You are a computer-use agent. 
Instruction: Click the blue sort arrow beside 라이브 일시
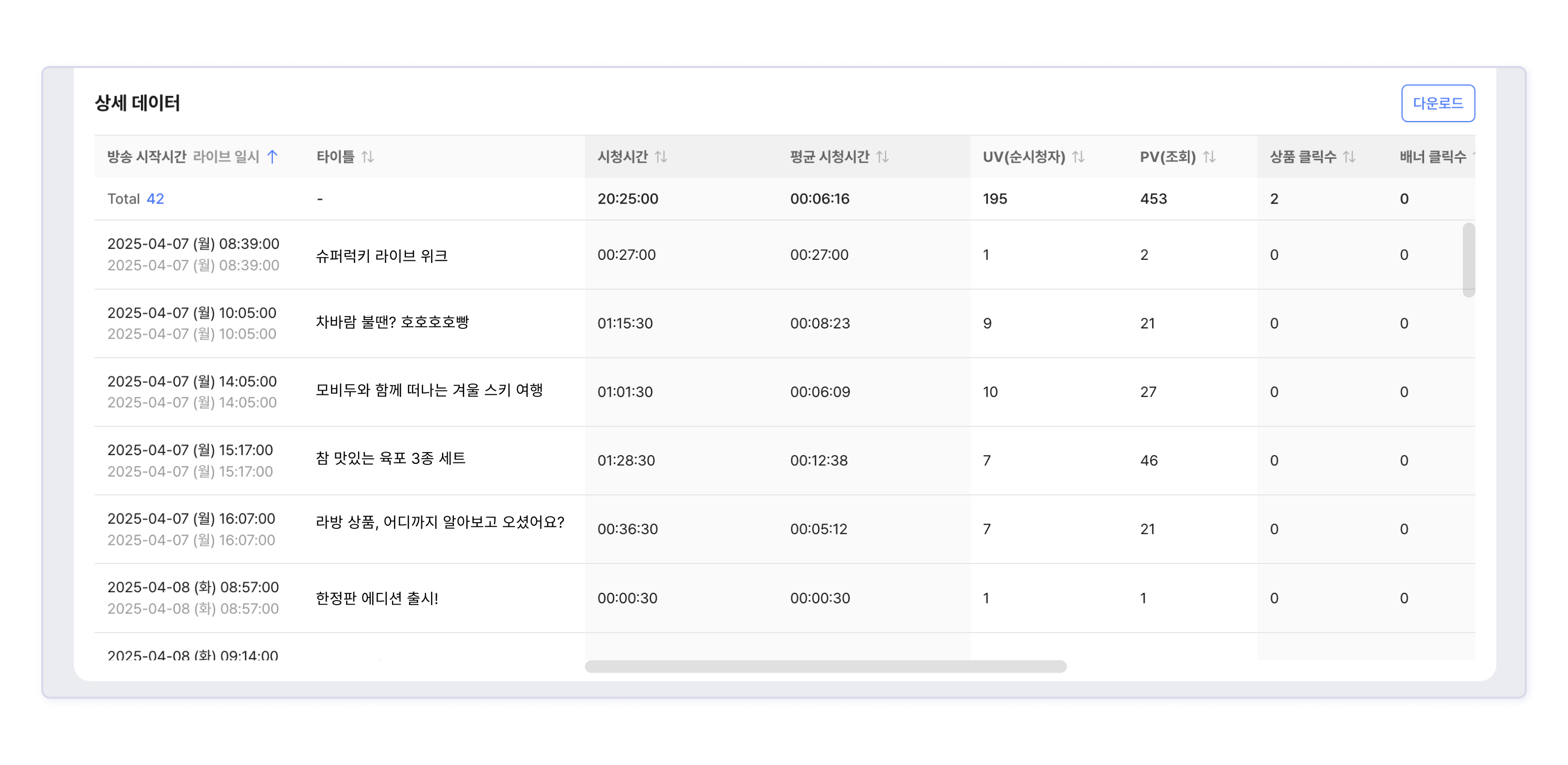(x=272, y=157)
